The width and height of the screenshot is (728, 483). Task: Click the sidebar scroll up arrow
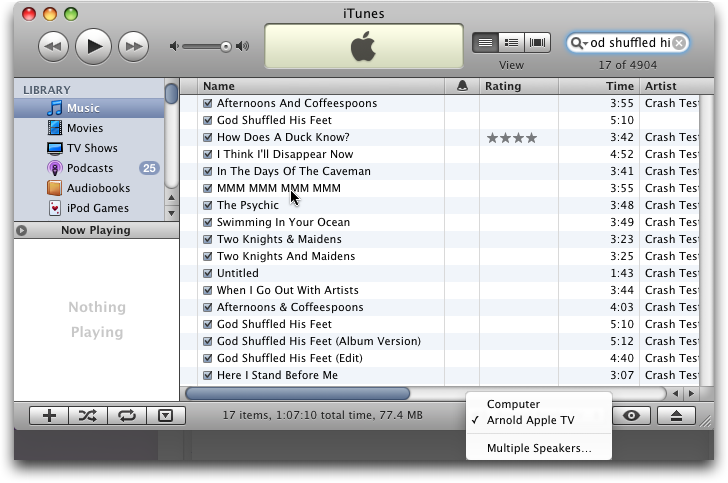pyautogui.click(x=171, y=197)
